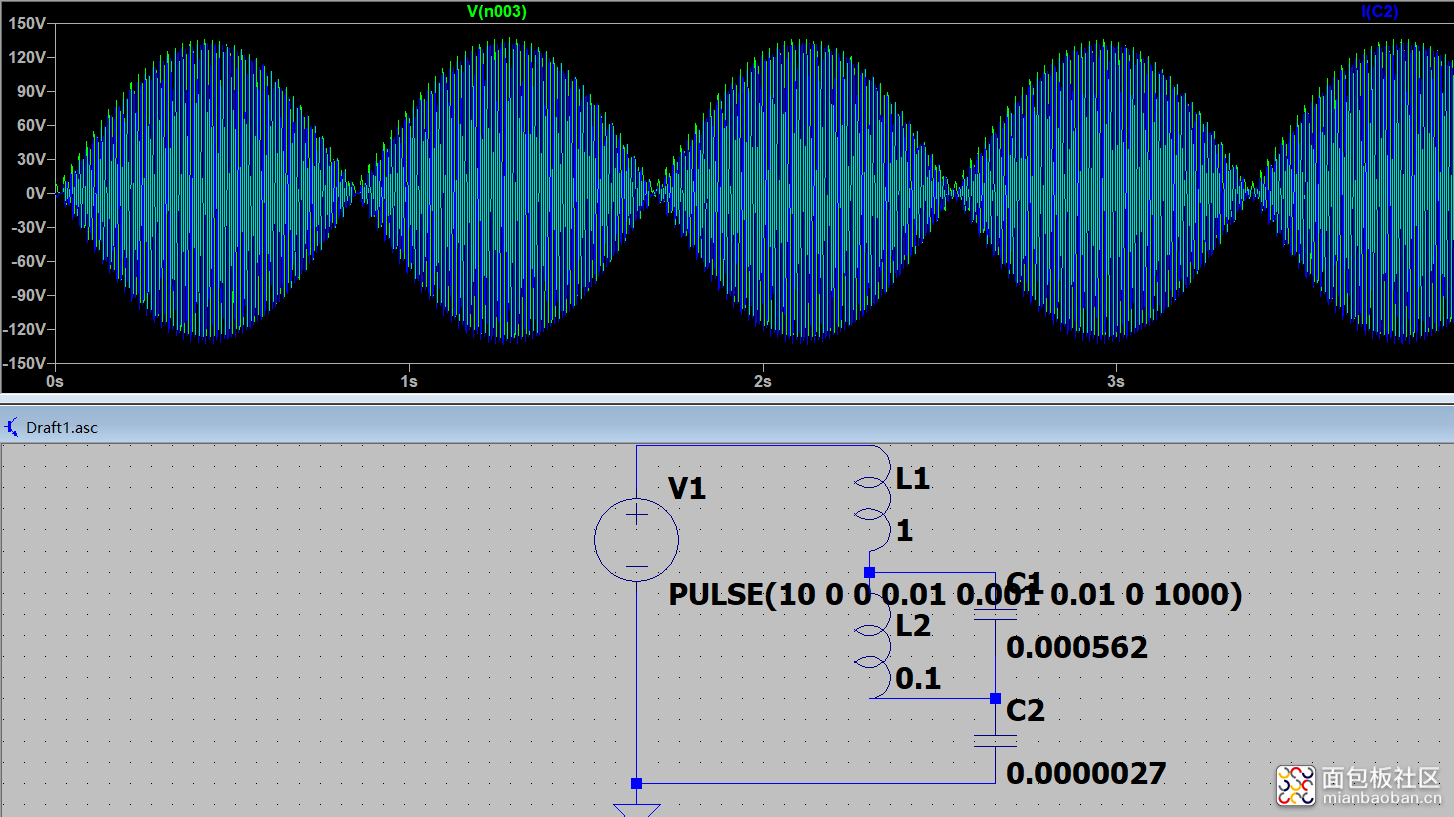Click the -150V vertical axis label
The width and height of the screenshot is (1454, 817).
click(x=26, y=362)
